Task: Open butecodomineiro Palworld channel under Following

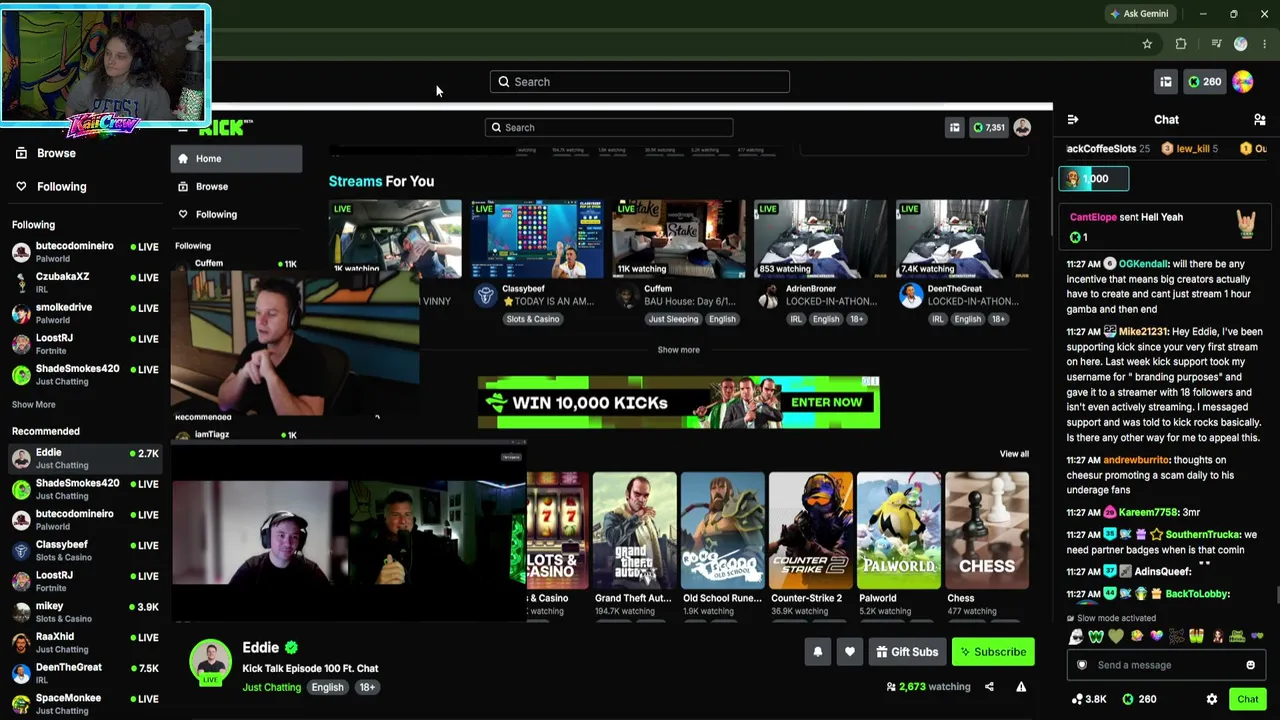Action: pyautogui.click(x=85, y=251)
